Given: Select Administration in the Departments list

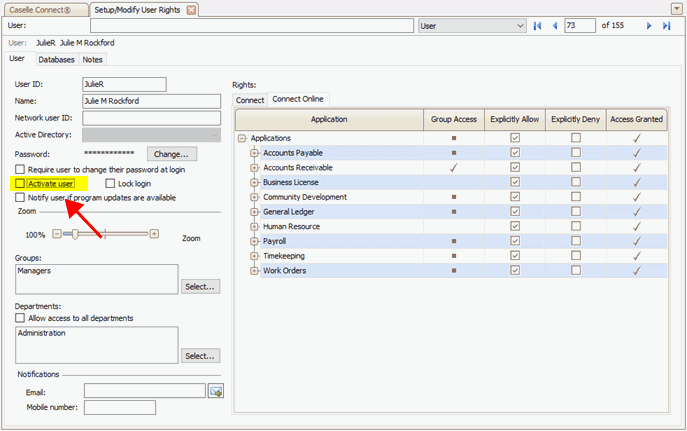Looking at the screenshot, I should [x=42, y=333].
